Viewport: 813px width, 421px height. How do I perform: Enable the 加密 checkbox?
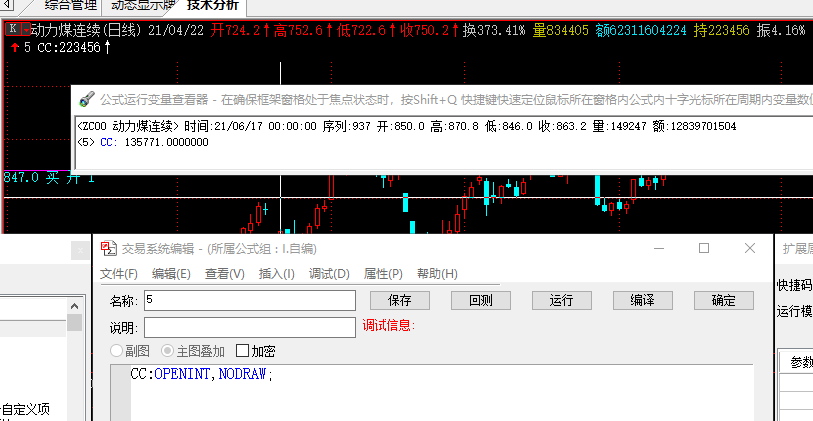(242, 351)
